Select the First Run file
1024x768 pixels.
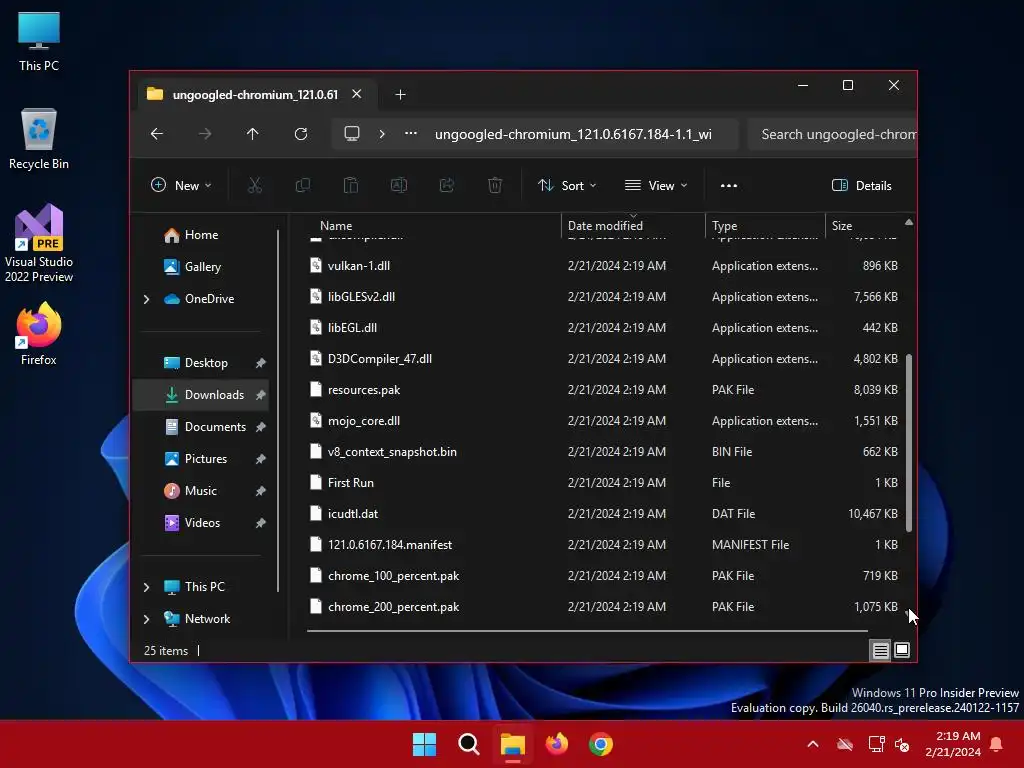[605, 483]
